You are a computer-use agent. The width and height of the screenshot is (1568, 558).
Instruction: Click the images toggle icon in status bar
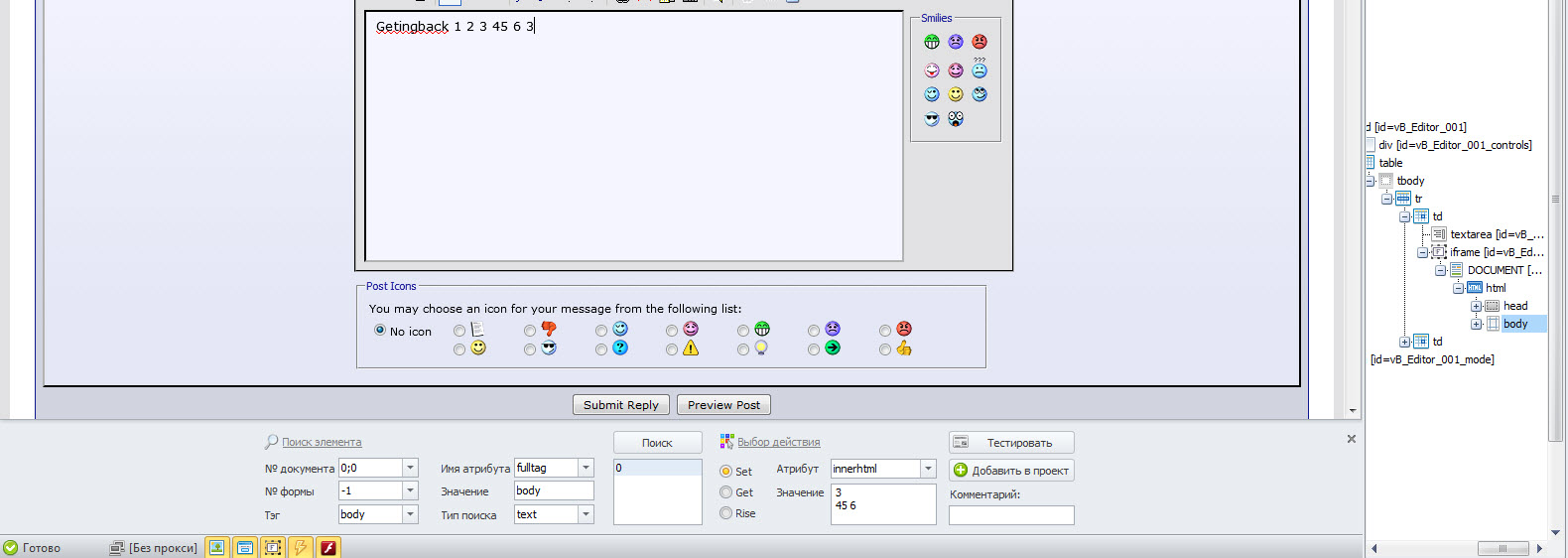[x=216, y=547]
